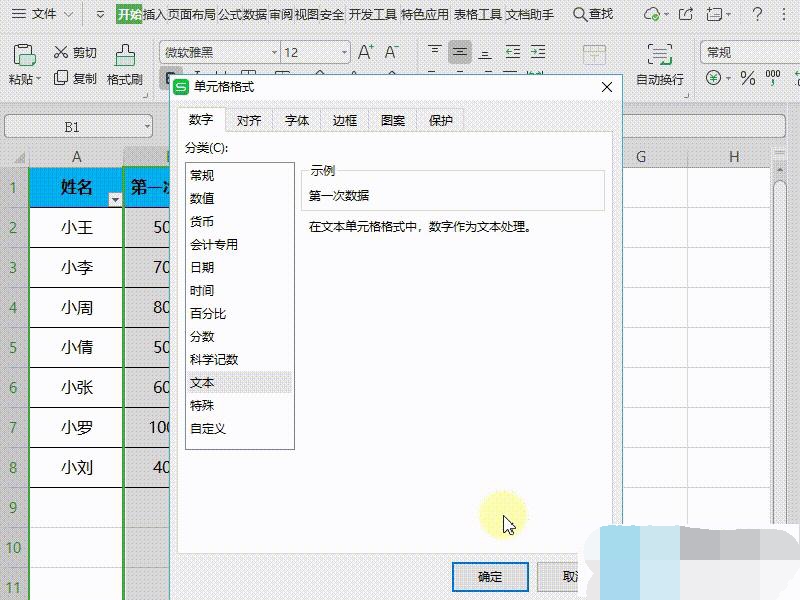The width and height of the screenshot is (800, 600).
Task: Switch to the 对齐 tab in dialog
Action: 249,120
